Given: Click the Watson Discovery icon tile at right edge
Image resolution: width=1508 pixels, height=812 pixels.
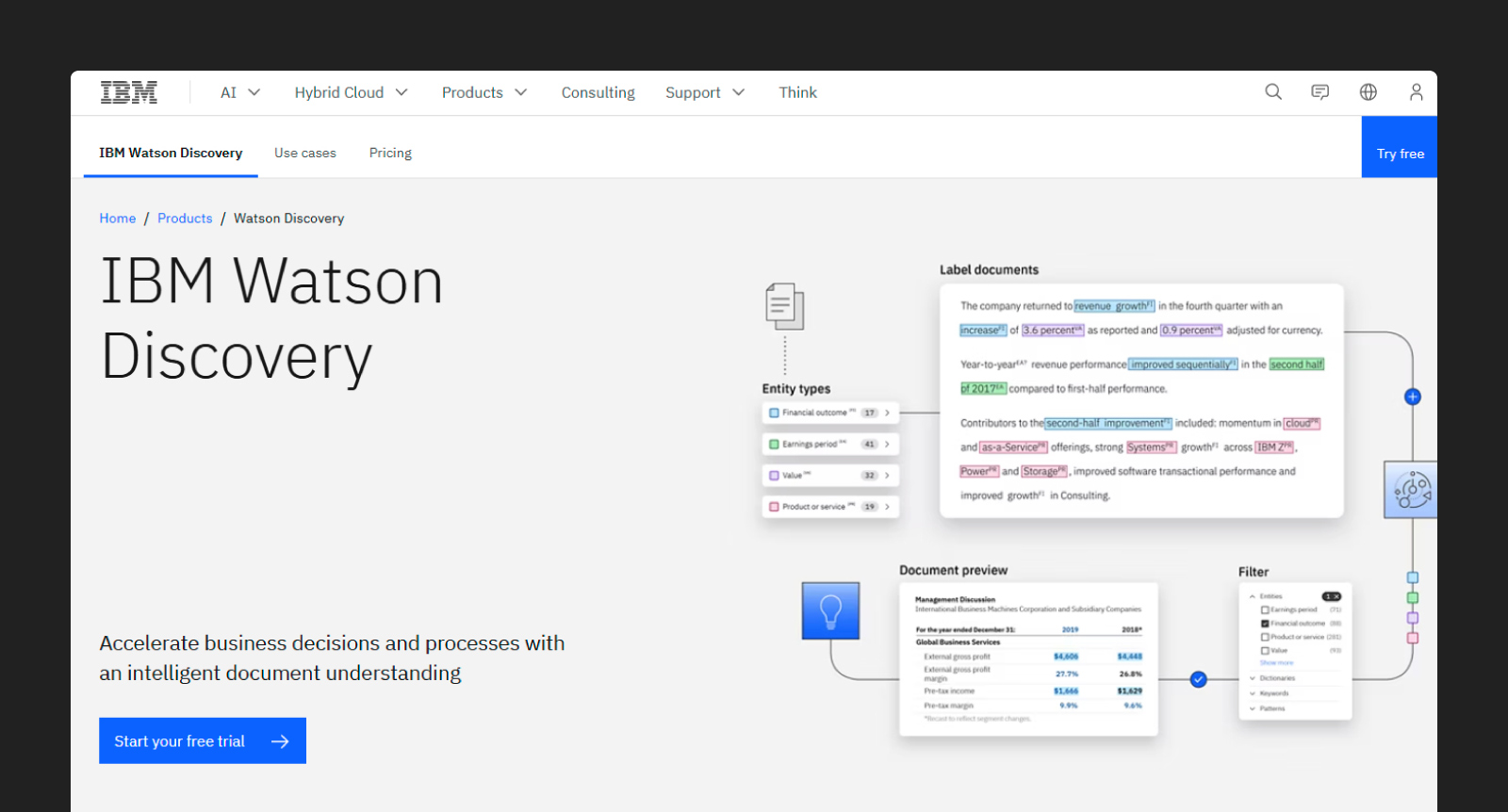Looking at the screenshot, I should 1411,490.
